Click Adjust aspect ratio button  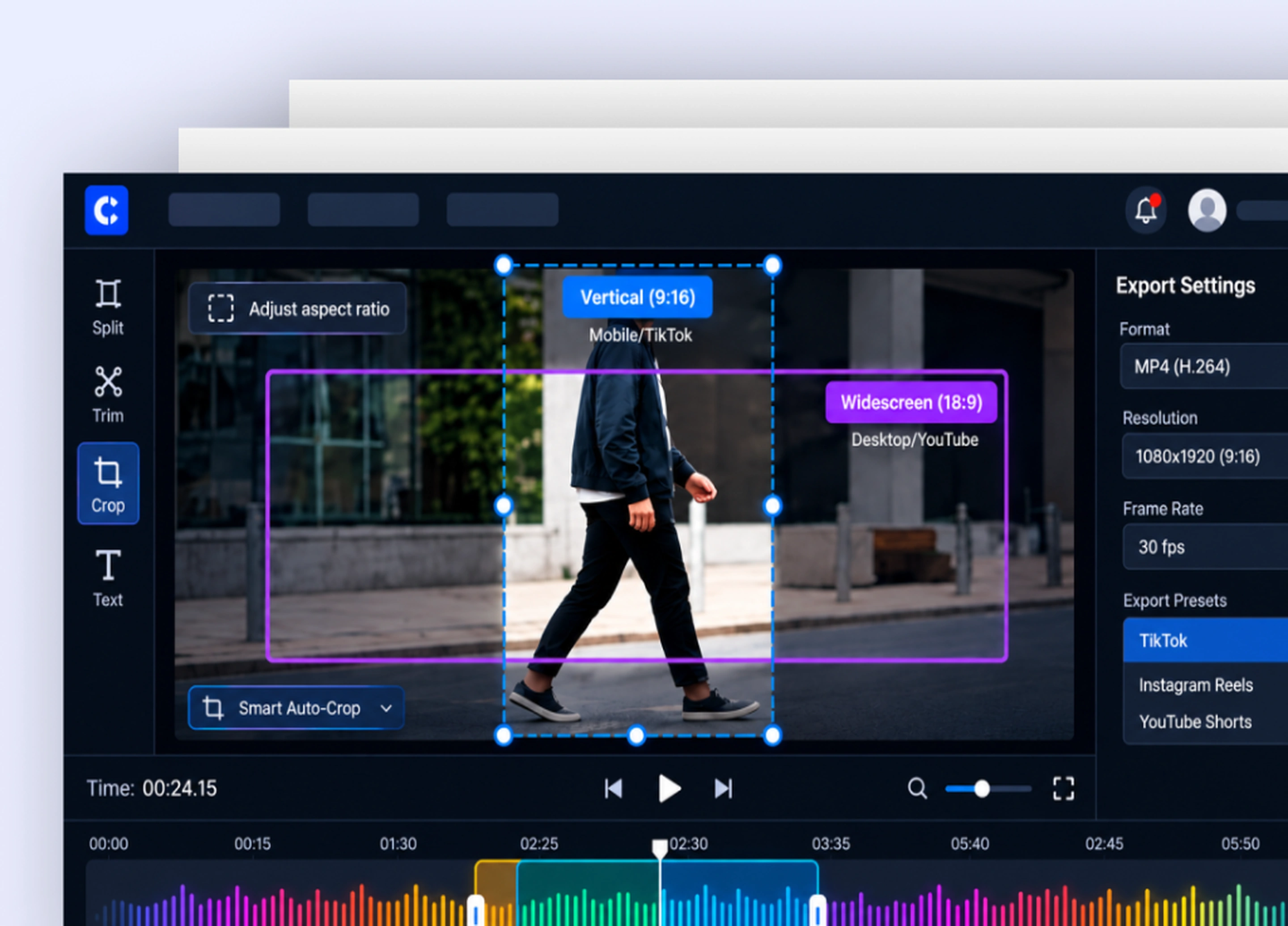tap(297, 309)
